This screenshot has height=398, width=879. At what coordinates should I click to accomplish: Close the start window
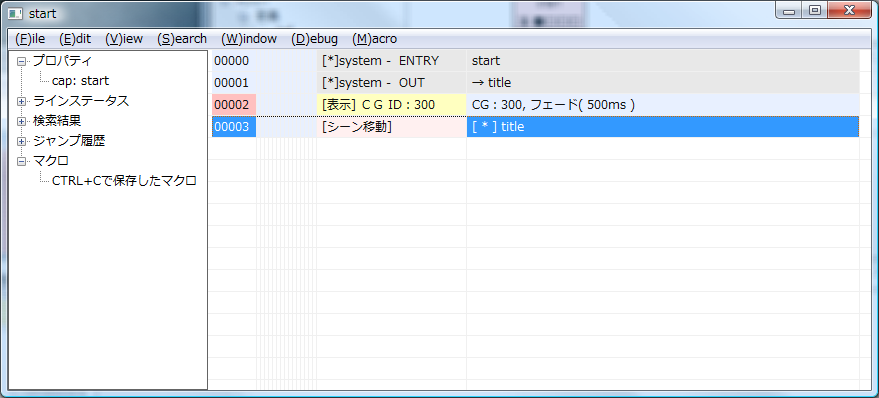click(849, 11)
